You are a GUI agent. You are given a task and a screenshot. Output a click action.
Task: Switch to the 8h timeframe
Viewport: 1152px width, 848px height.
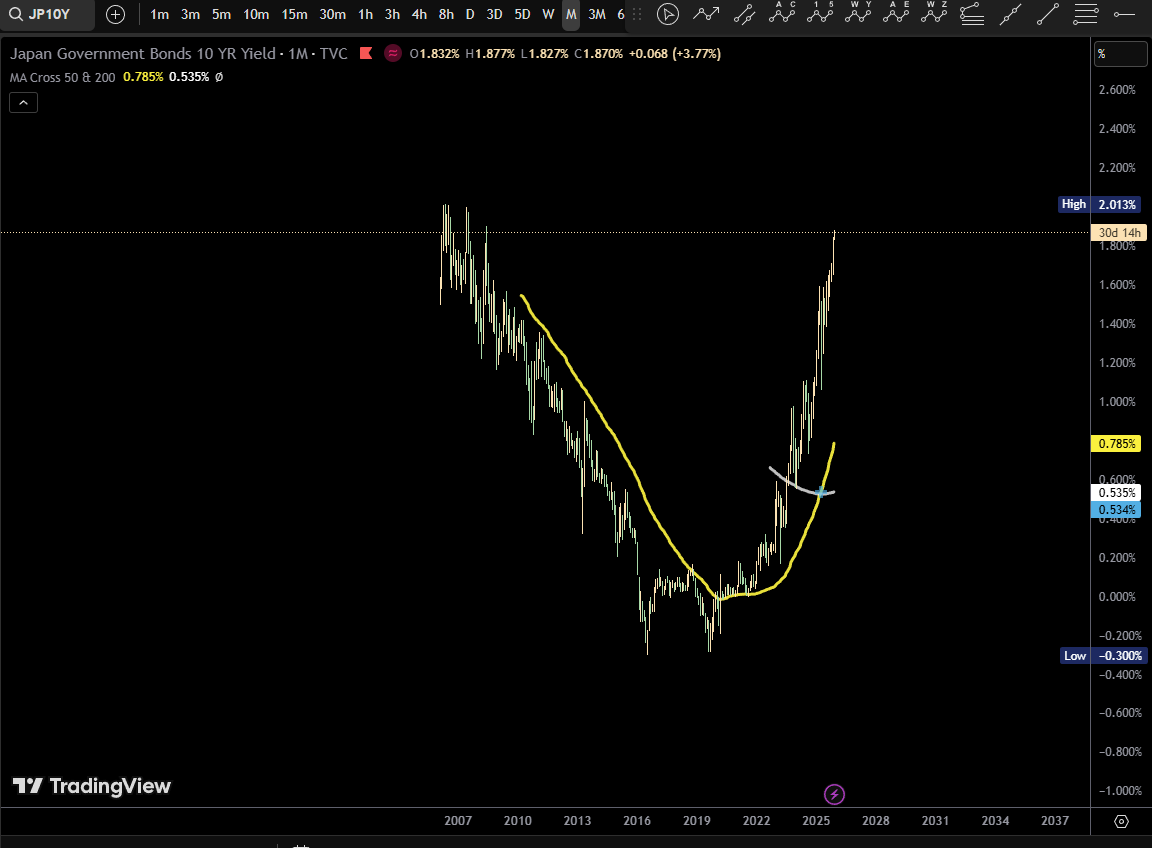446,14
